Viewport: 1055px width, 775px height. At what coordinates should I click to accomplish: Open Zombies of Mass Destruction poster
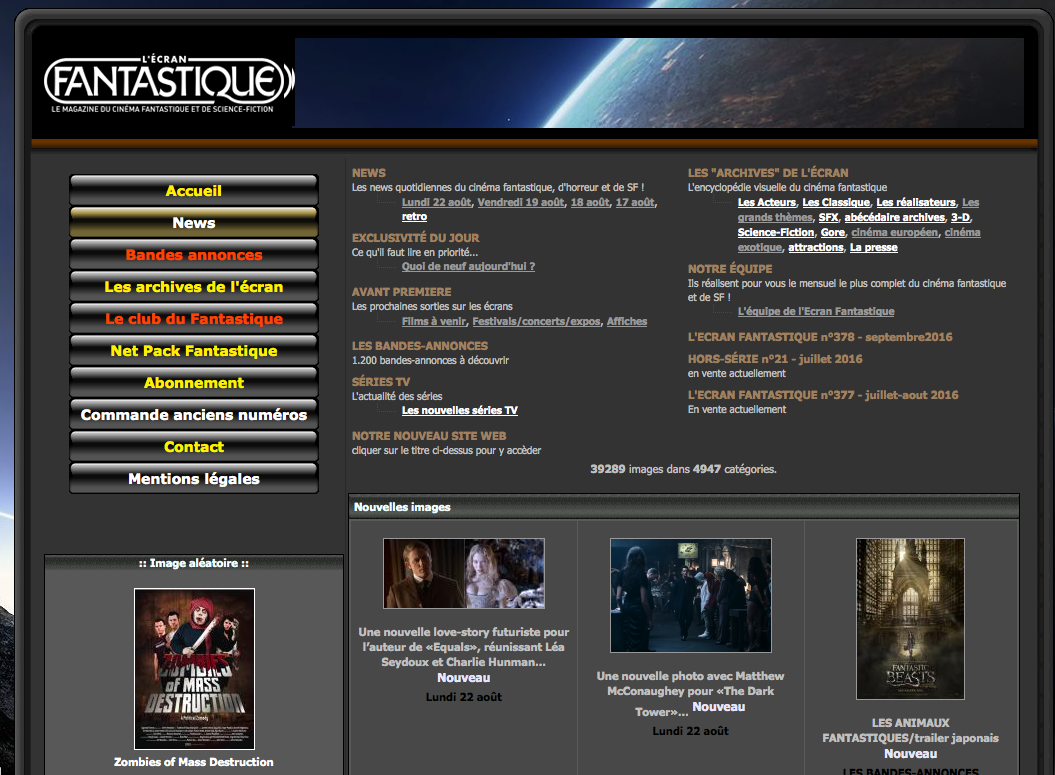click(x=194, y=668)
